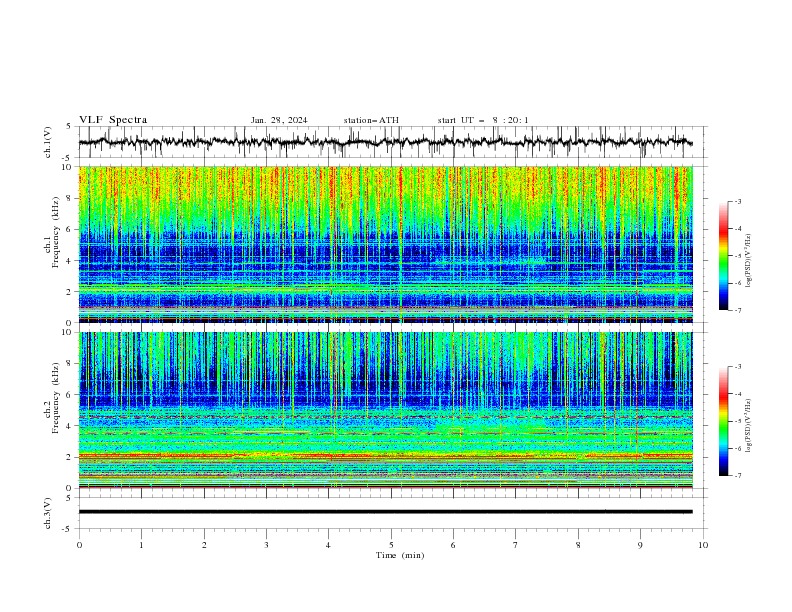Click the time axis tick label '3'
Screen dimensions: 792x612
(266, 545)
